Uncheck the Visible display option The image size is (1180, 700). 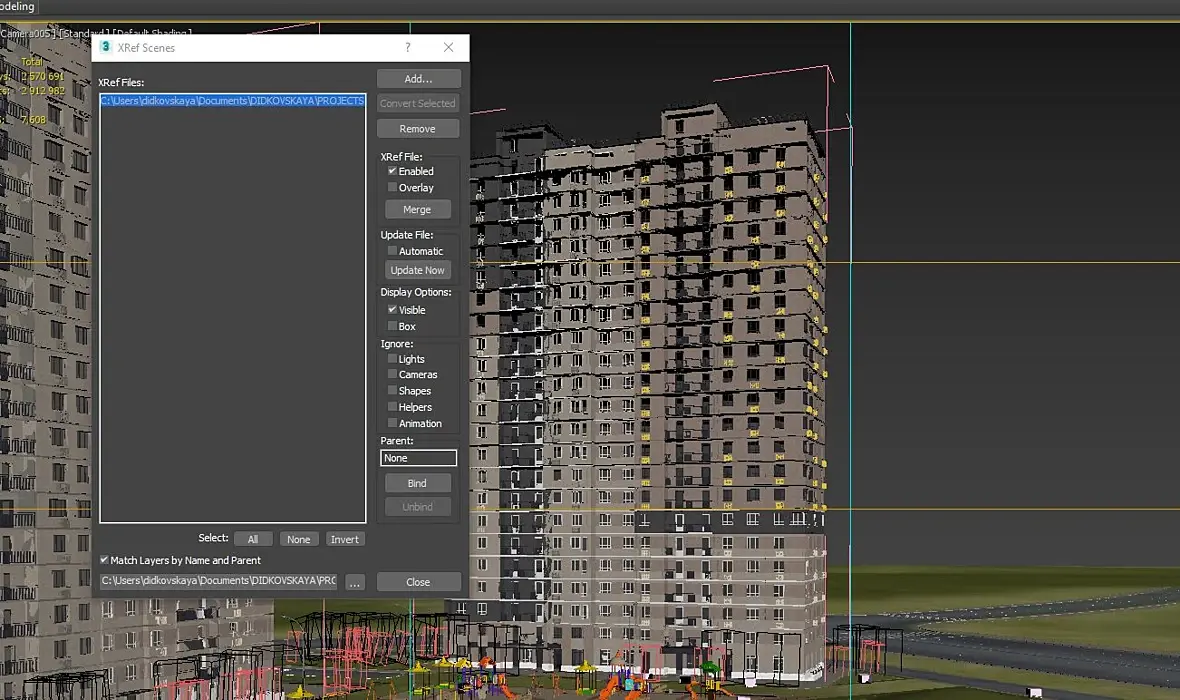tap(393, 310)
